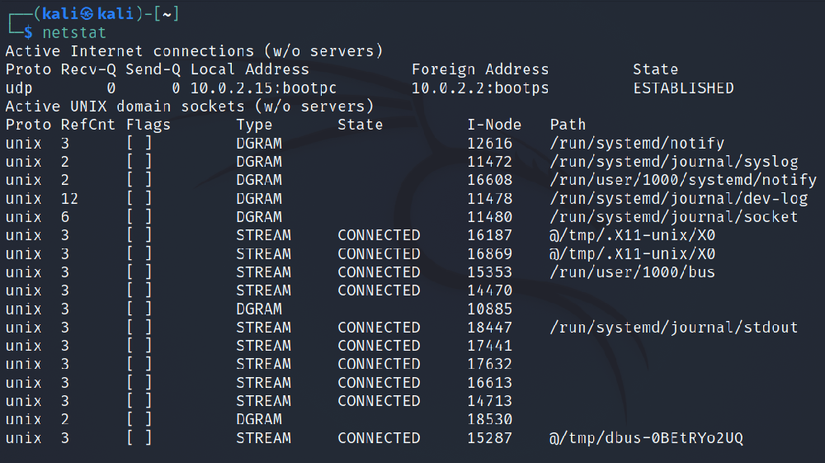
Task: Click the Active UNIX domain sockets heading
Action: point(190,106)
